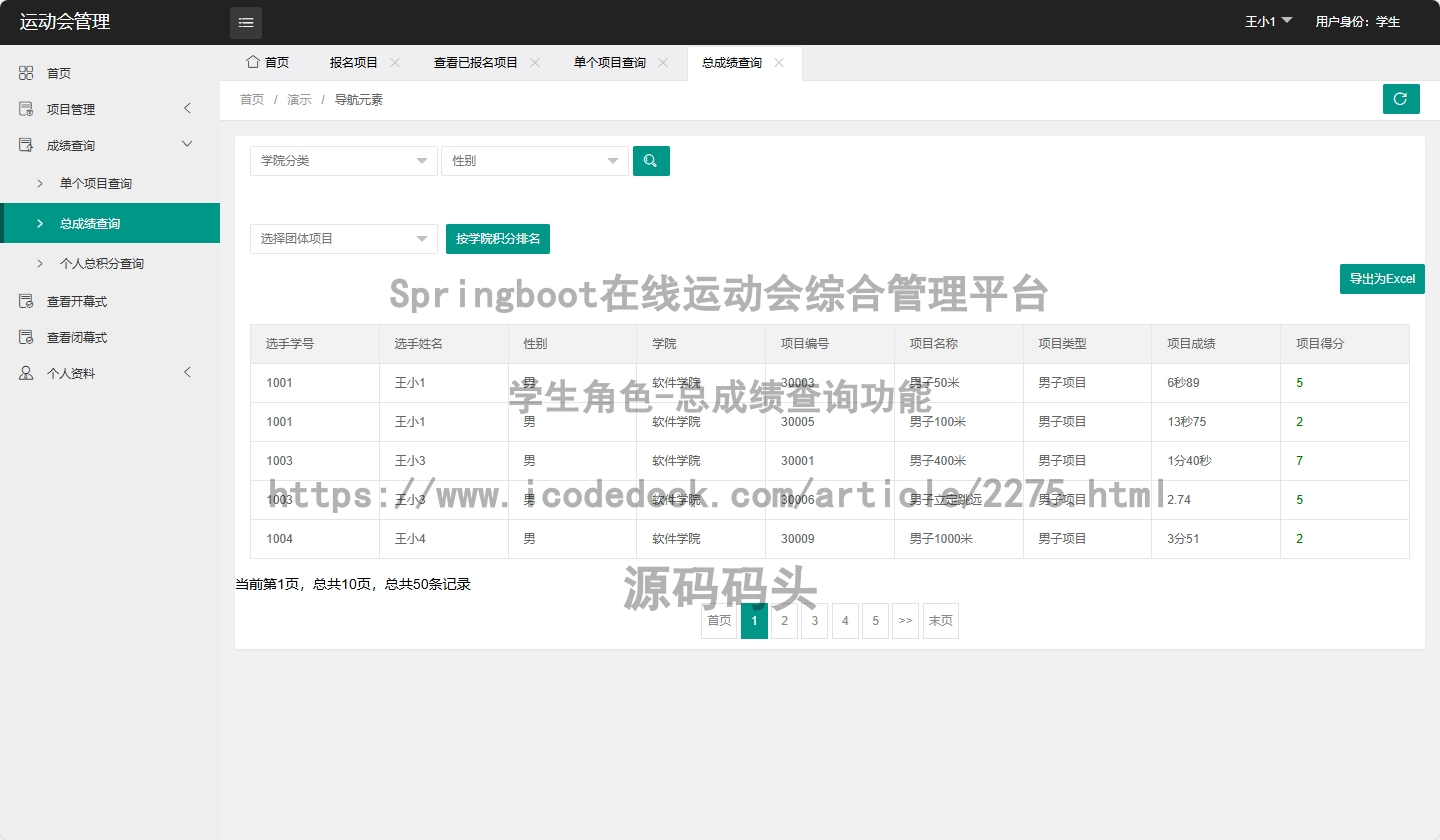Image resolution: width=1440 pixels, height=840 pixels.
Task: Go to page 3
Action: [x=814, y=621]
